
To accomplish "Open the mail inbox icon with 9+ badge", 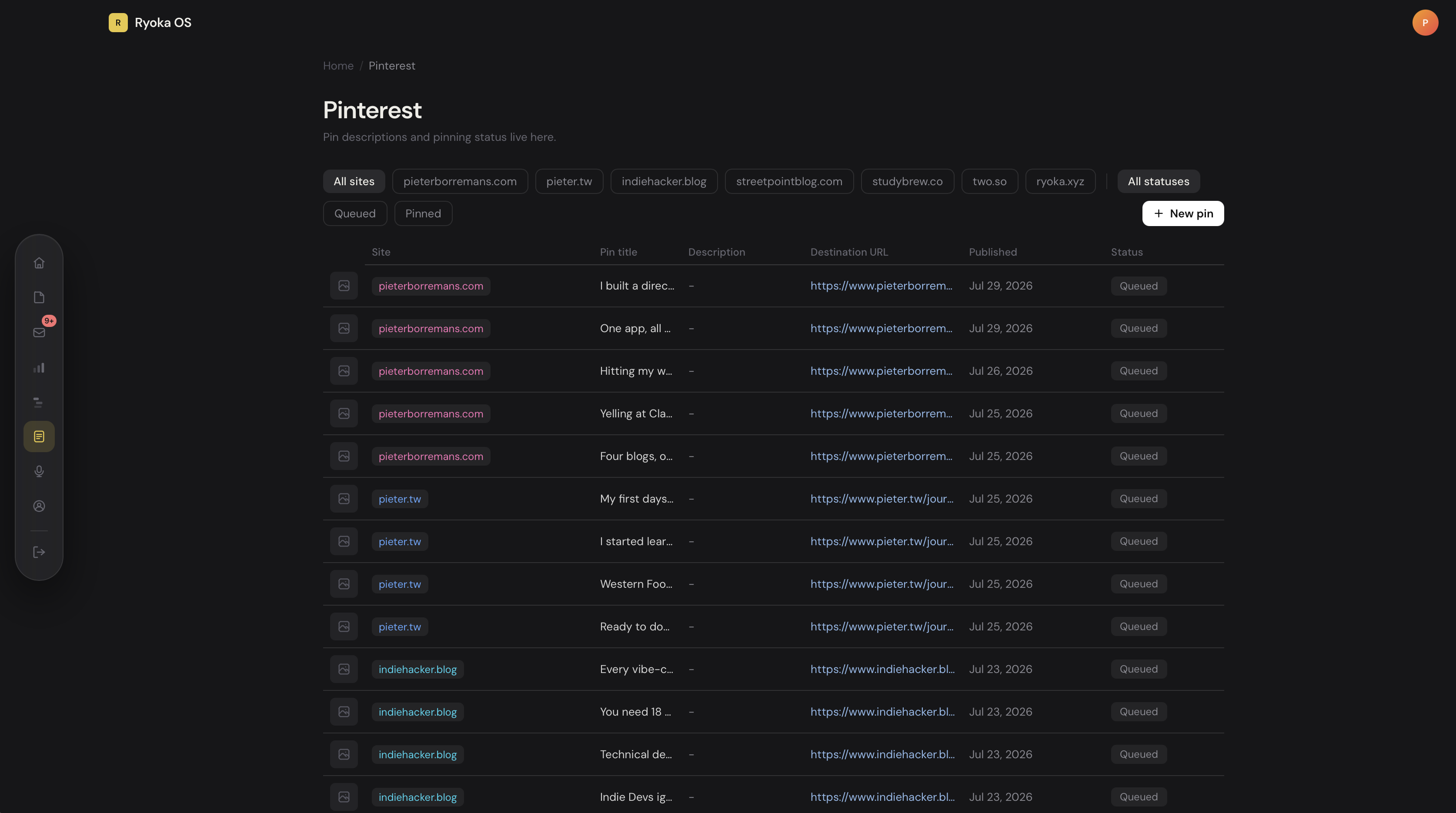I will (x=39, y=332).
